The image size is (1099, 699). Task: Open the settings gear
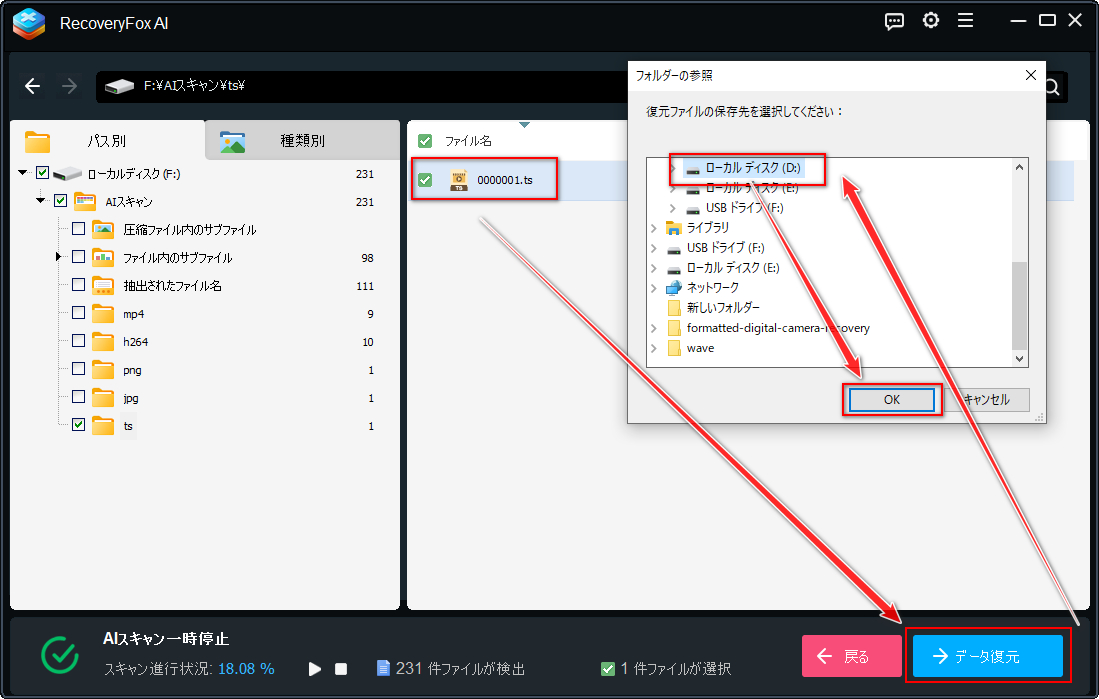[x=931, y=21]
